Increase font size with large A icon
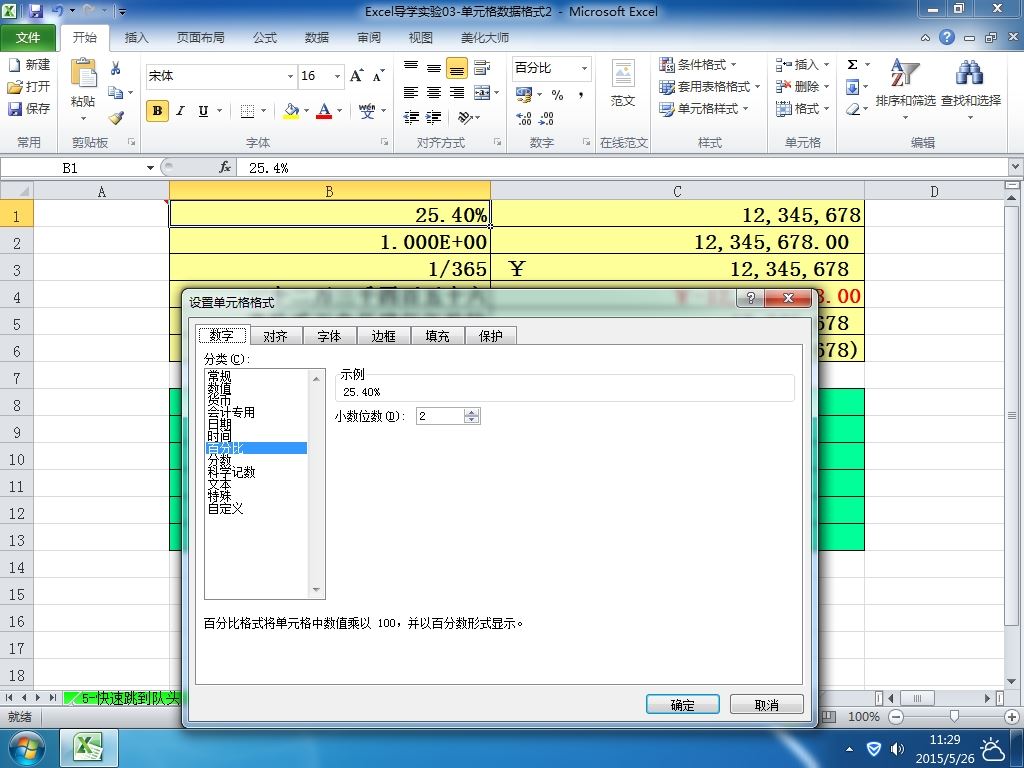 point(357,76)
